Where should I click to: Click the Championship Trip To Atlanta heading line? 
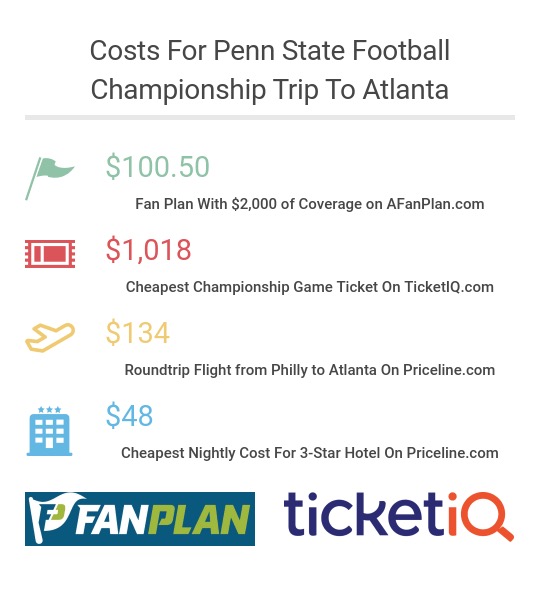pos(270,90)
